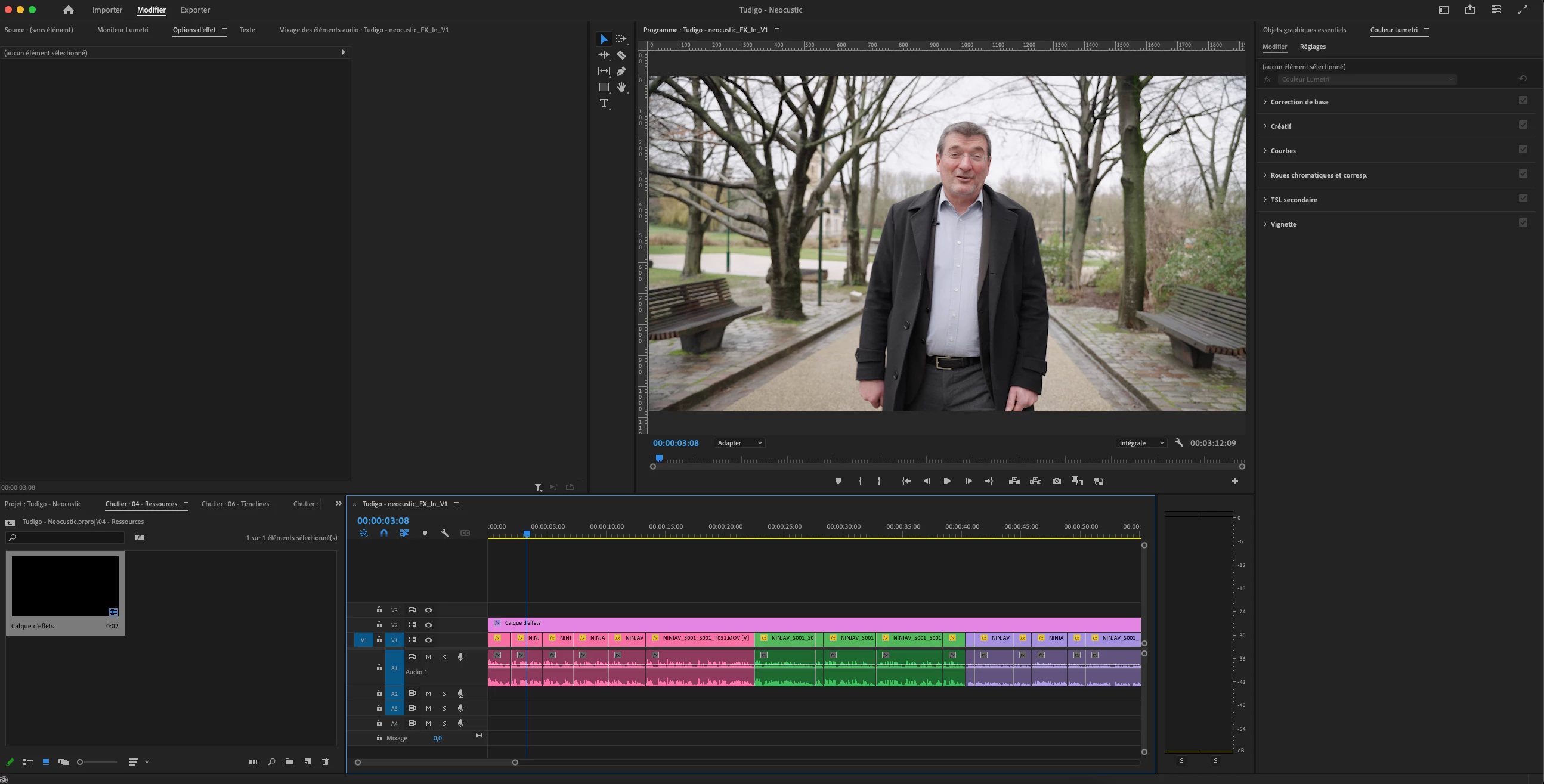Select the Type tool

(x=604, y=104)
